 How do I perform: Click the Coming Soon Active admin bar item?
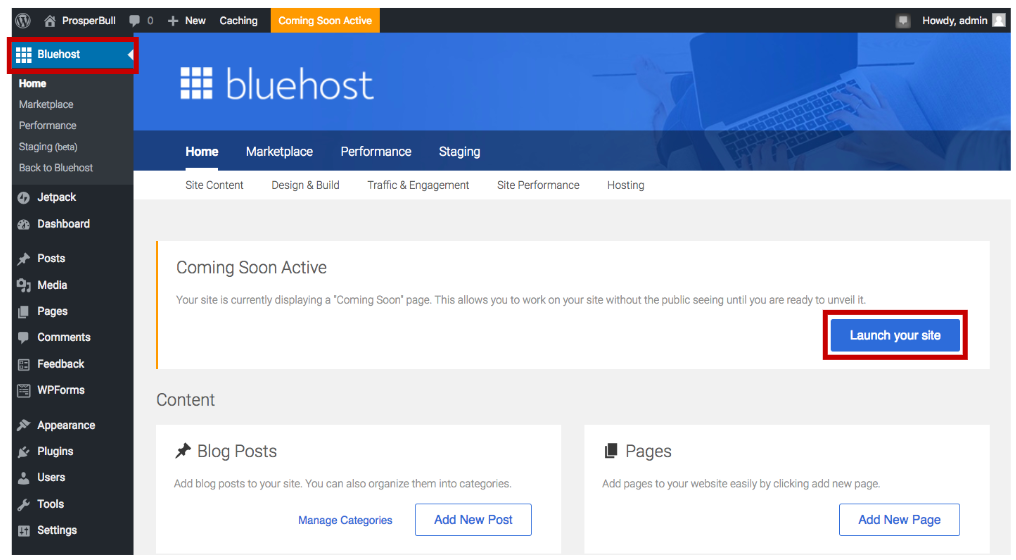pos(325,21)
